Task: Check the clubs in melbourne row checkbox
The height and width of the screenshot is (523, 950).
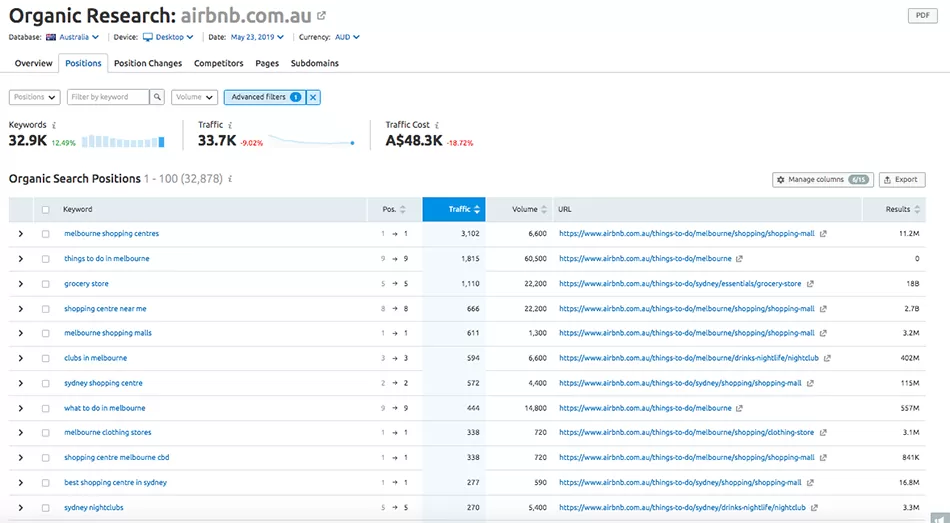Action: coord(45,359)
